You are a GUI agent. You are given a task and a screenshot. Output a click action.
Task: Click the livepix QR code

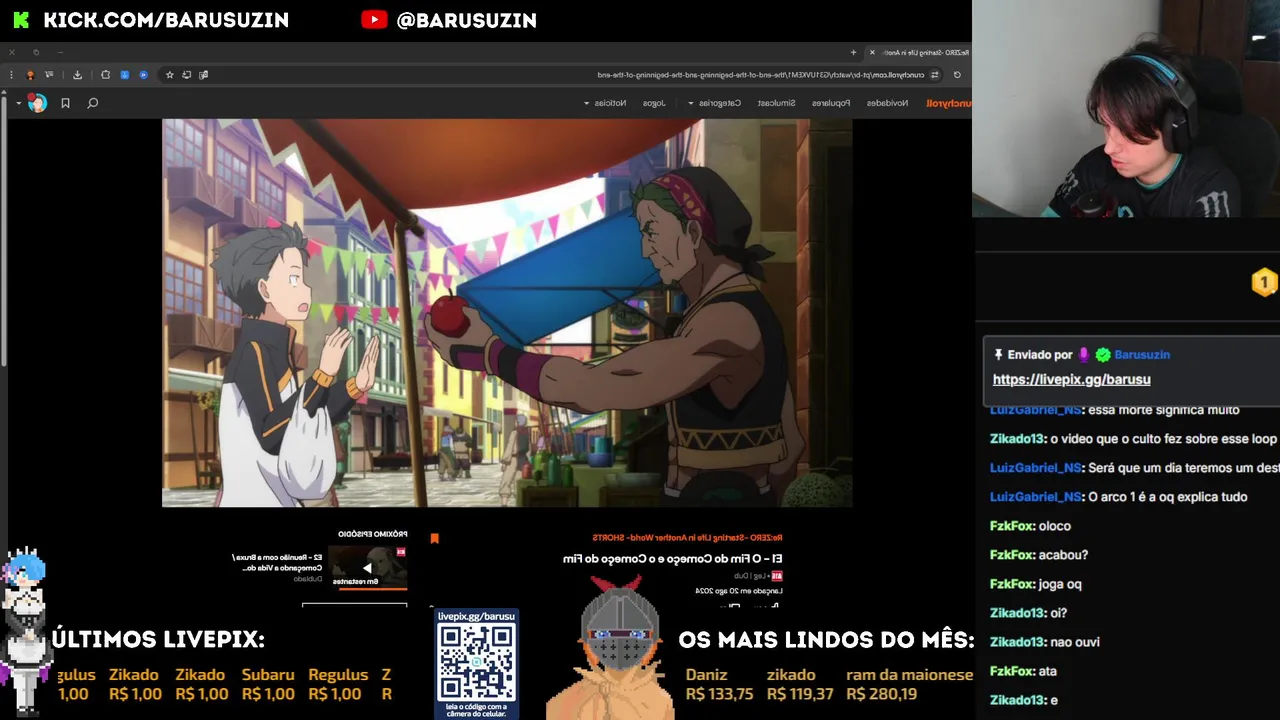[x=477, y=663]
